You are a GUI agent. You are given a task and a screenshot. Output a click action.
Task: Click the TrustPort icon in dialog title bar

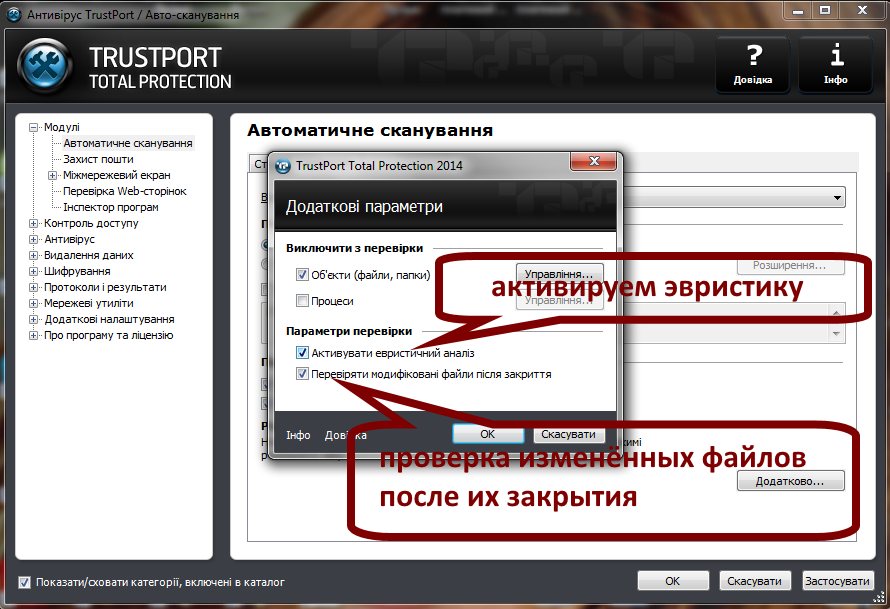tap(281, 162)
